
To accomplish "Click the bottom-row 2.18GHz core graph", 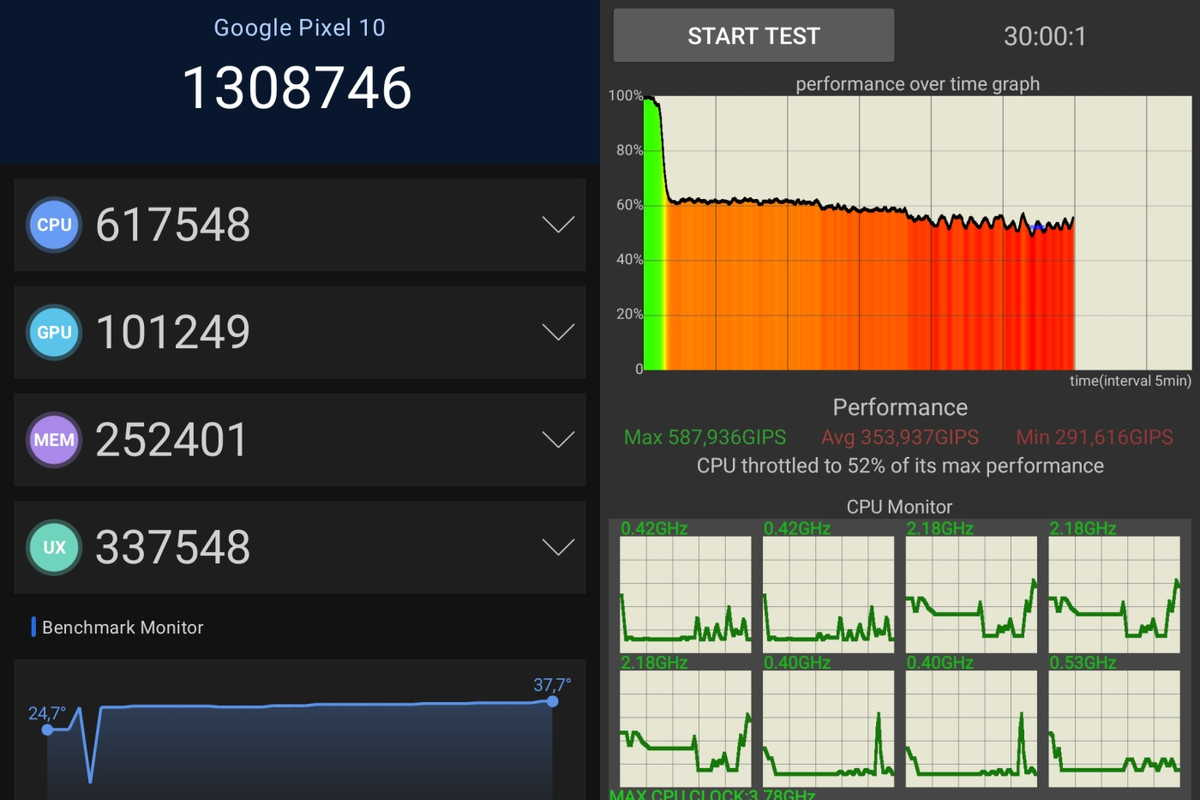I will pos(686,728).
